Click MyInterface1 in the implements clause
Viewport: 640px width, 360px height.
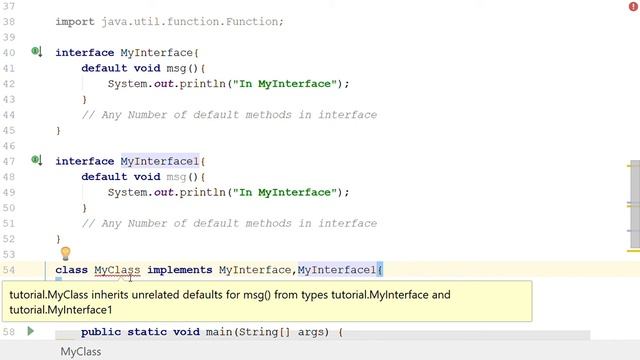click(x=337, y=270)
